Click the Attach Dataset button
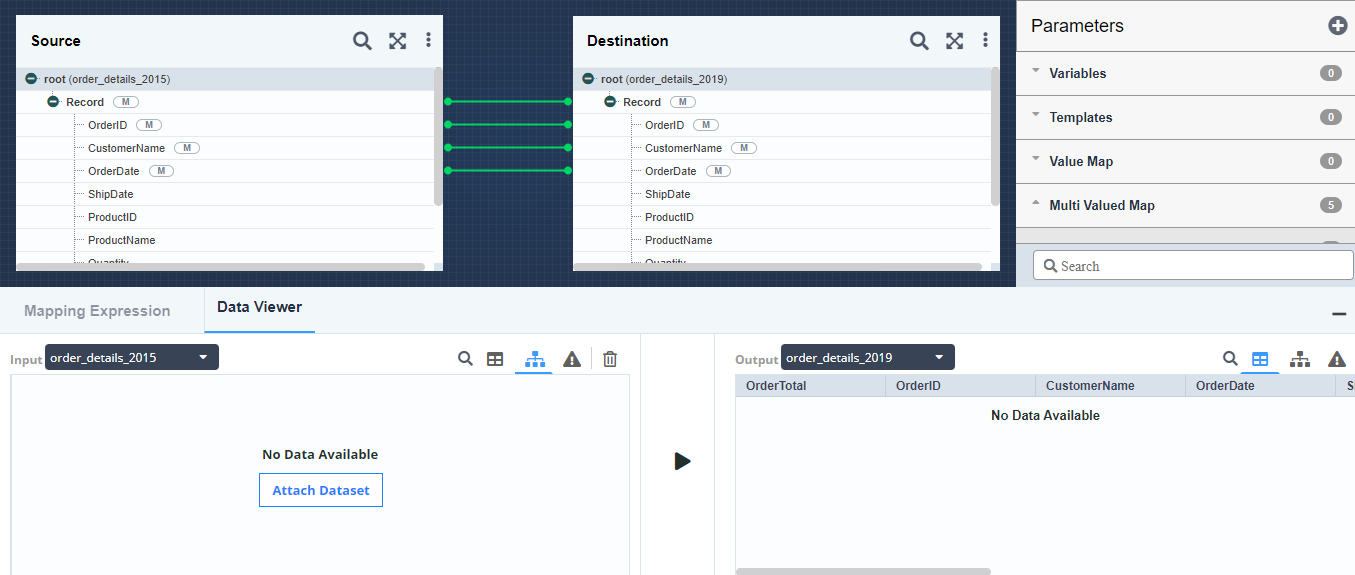The width and height of the screenshot is (1355, 575). pyautogui.click(x=320, y=490)
